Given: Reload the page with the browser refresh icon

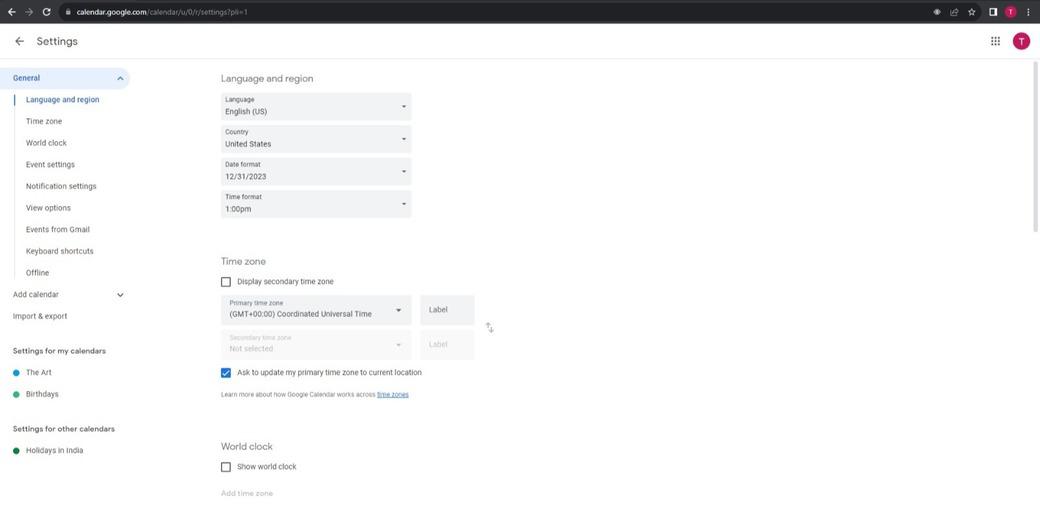Looking at the screenshot, I should (x=46, y=12).
